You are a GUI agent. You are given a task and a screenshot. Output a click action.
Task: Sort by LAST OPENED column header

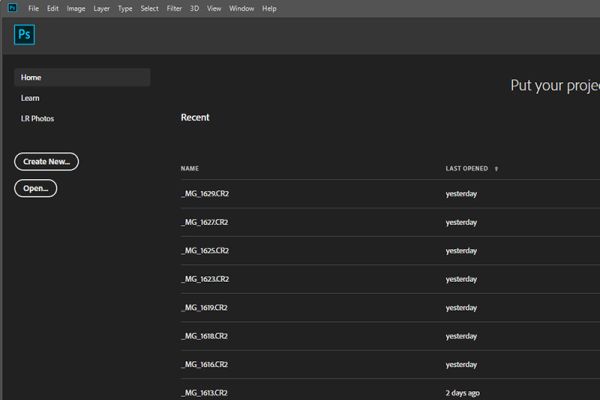pyautogui.click(x=466, y=168)
